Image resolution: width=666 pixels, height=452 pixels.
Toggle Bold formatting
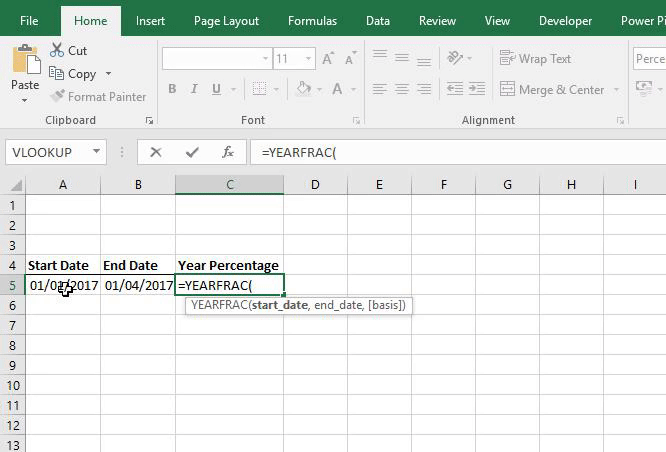click(172, 90)
